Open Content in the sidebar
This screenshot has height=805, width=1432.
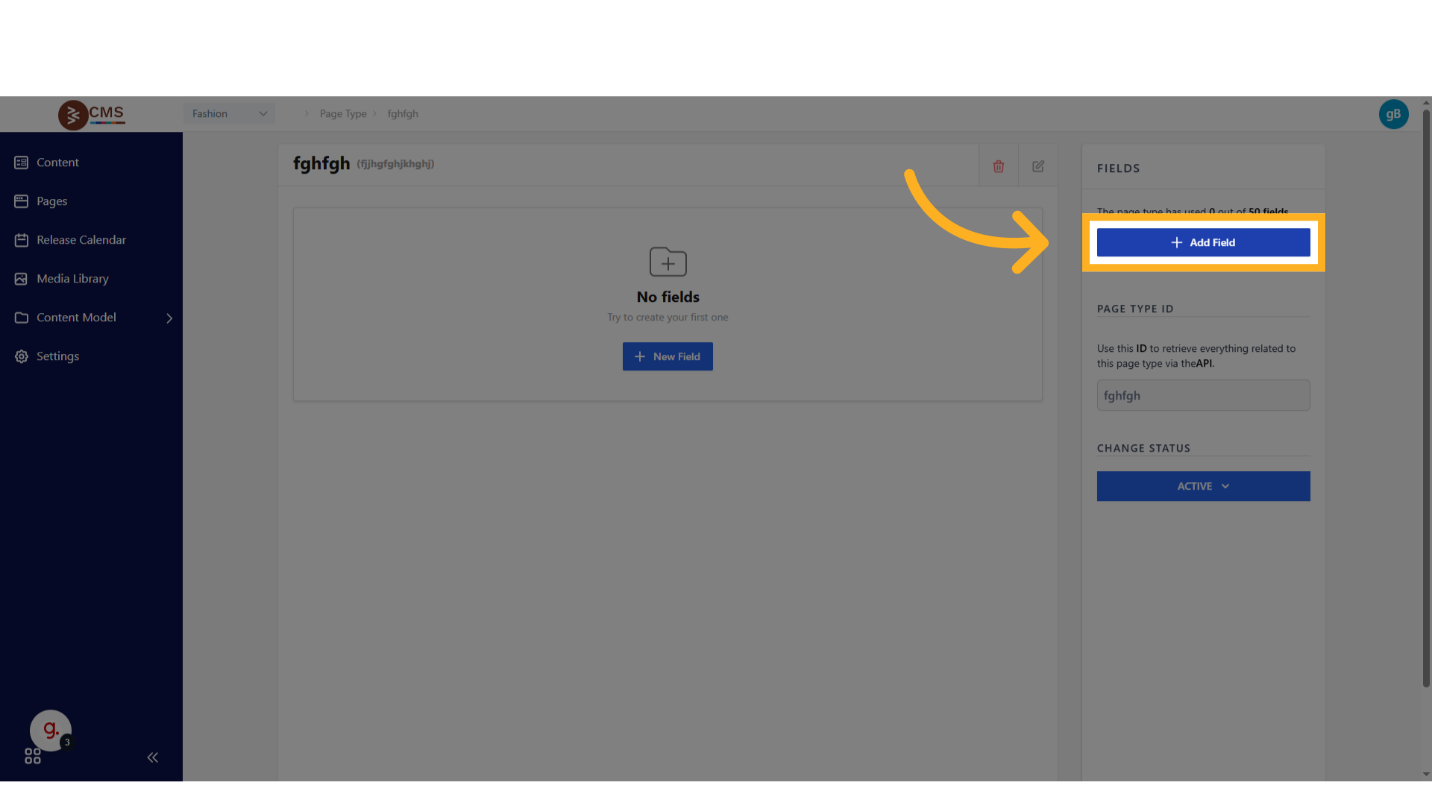click(57, 162)
